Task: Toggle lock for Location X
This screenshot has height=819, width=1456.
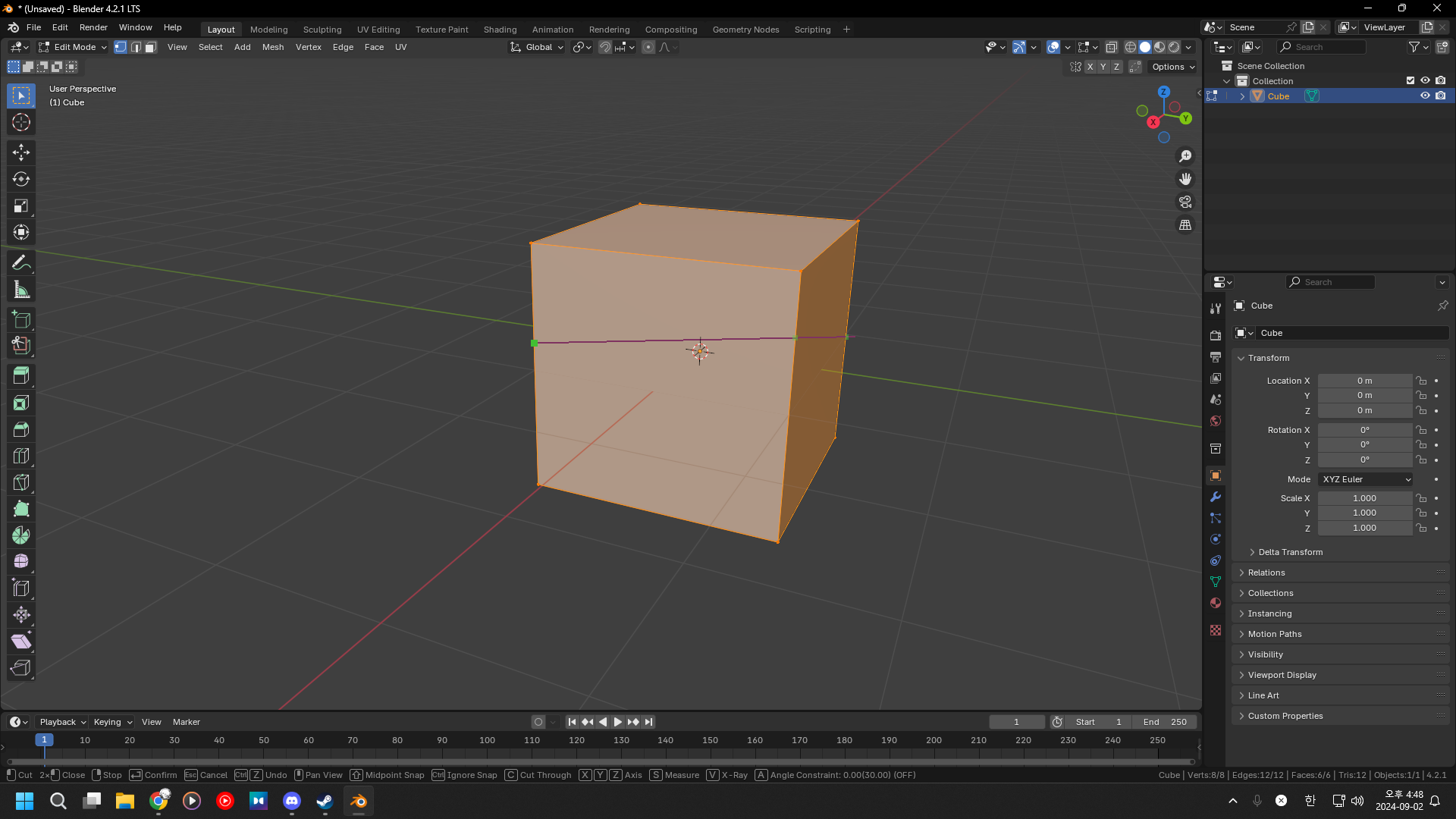Action: (x=1422, y=381)
